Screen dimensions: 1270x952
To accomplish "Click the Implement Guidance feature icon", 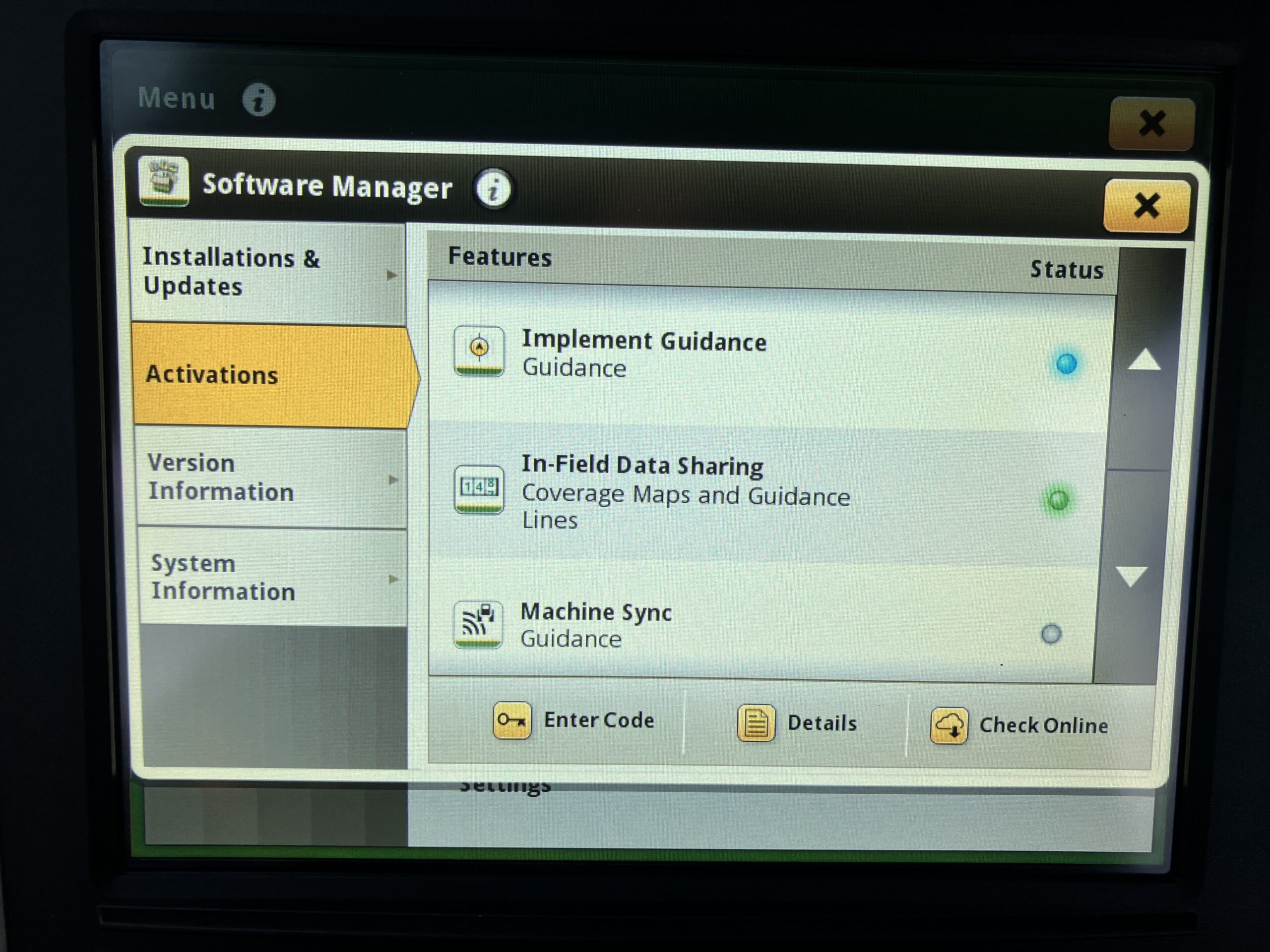I will point(479,351).
